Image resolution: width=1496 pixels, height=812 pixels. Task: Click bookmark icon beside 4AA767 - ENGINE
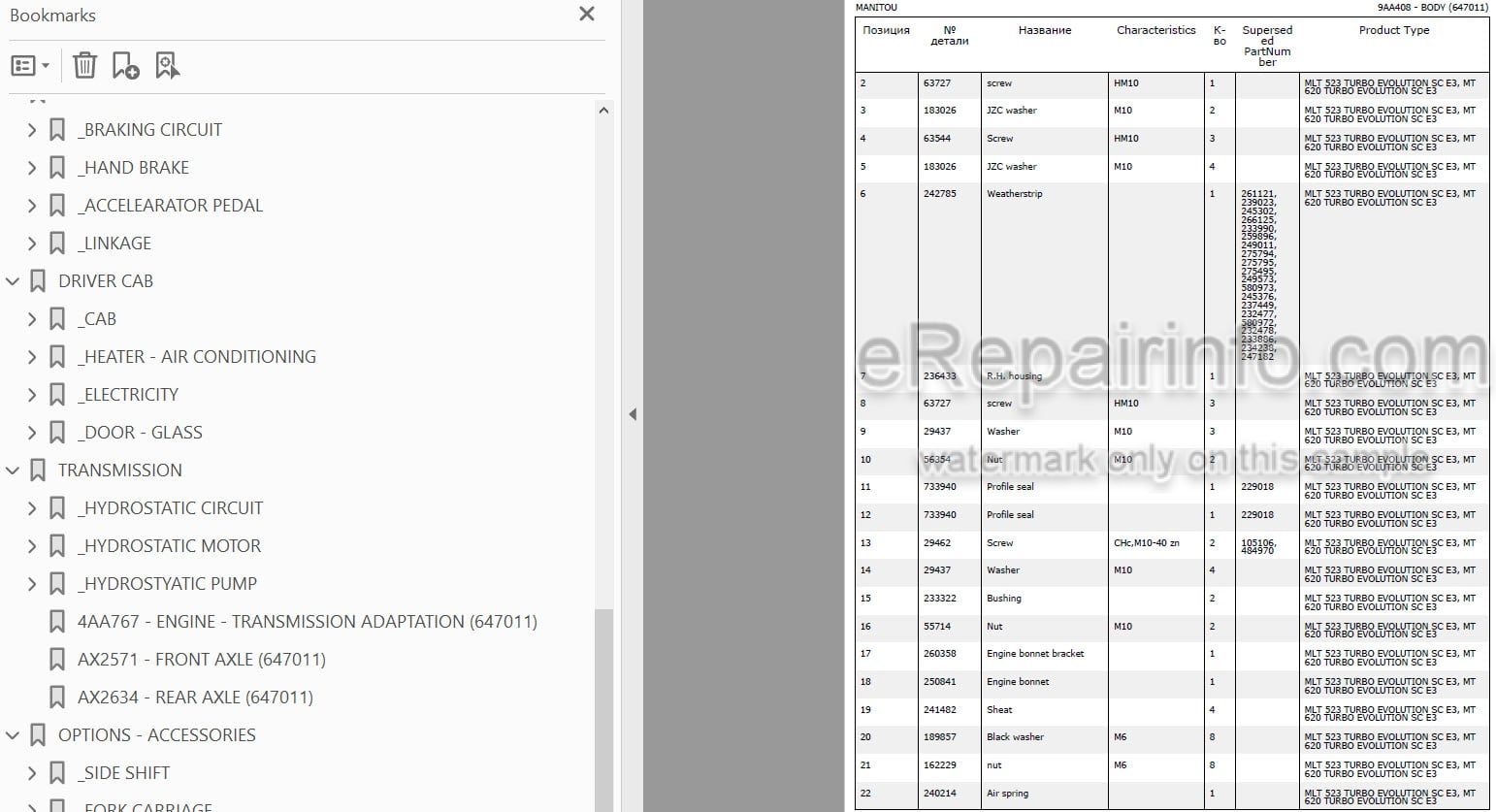coord(57,621)
